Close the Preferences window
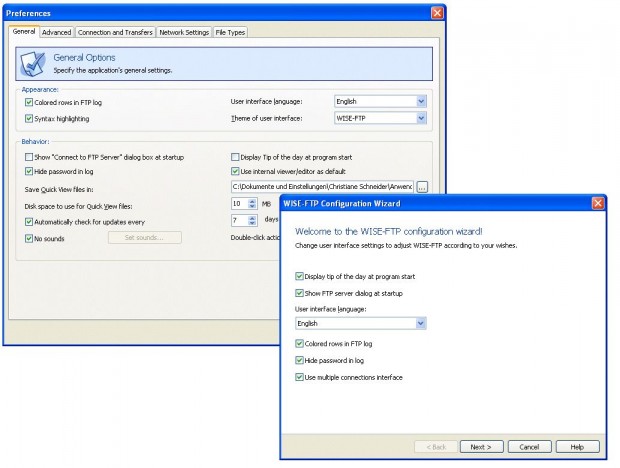The height and width of the screenshot is (468, 620). coord(437,13)
